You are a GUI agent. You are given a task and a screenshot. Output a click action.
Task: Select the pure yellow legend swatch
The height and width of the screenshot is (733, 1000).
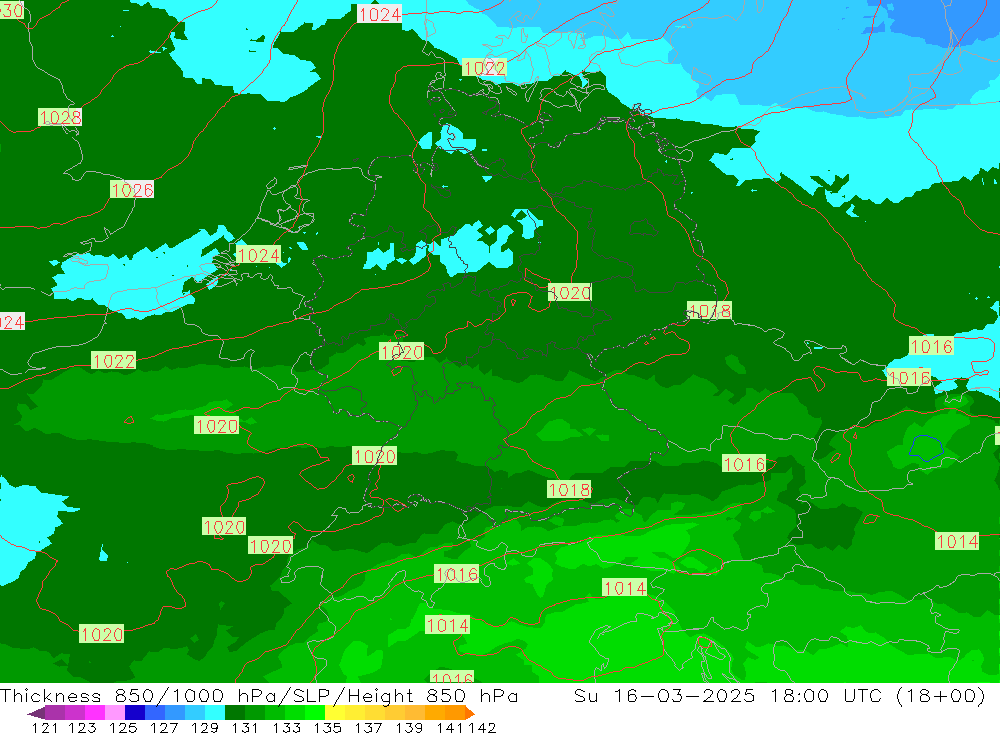pos(335,713)
